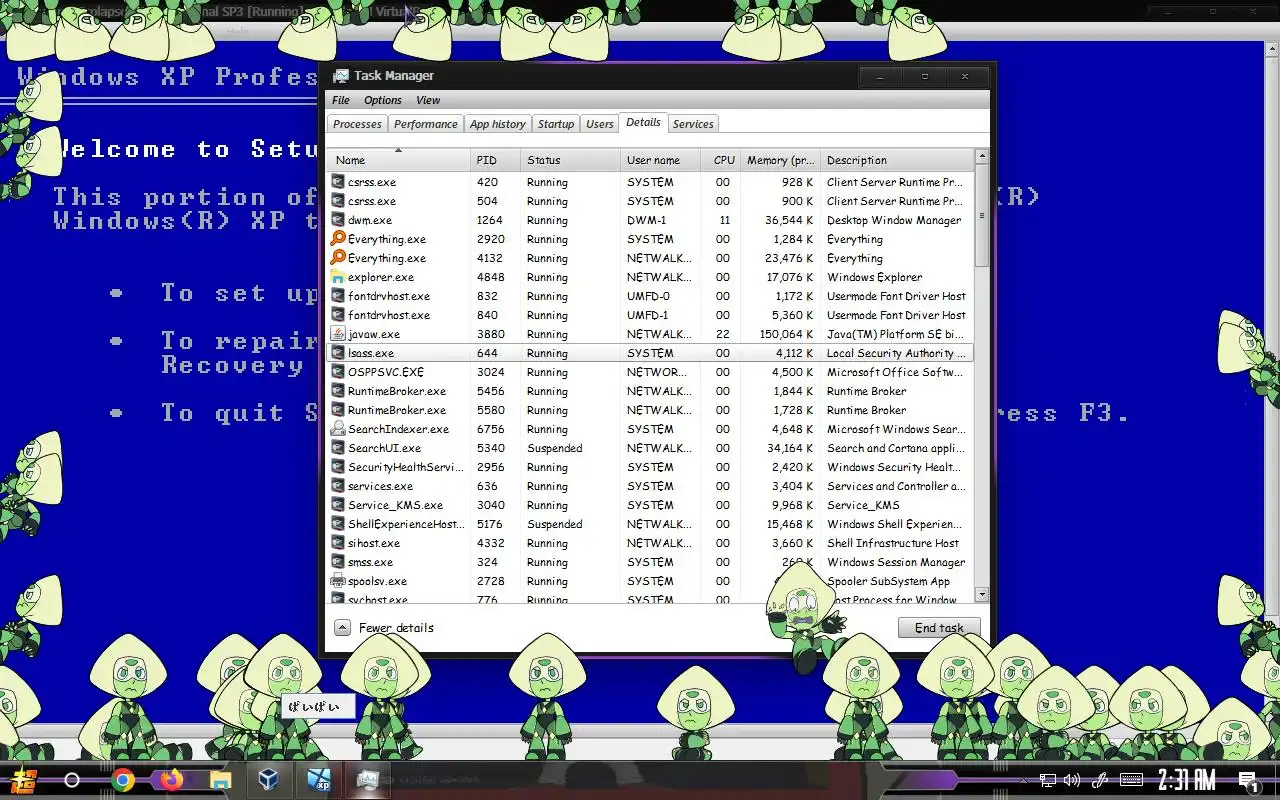Switch to the Startup tab

(x=556, y=124)
